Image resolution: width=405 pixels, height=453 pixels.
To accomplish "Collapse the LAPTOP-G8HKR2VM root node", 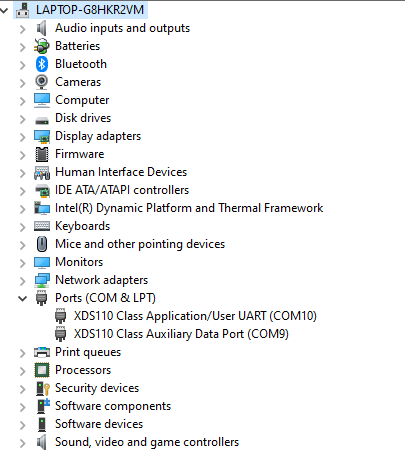I will click(x=4, y=10).
